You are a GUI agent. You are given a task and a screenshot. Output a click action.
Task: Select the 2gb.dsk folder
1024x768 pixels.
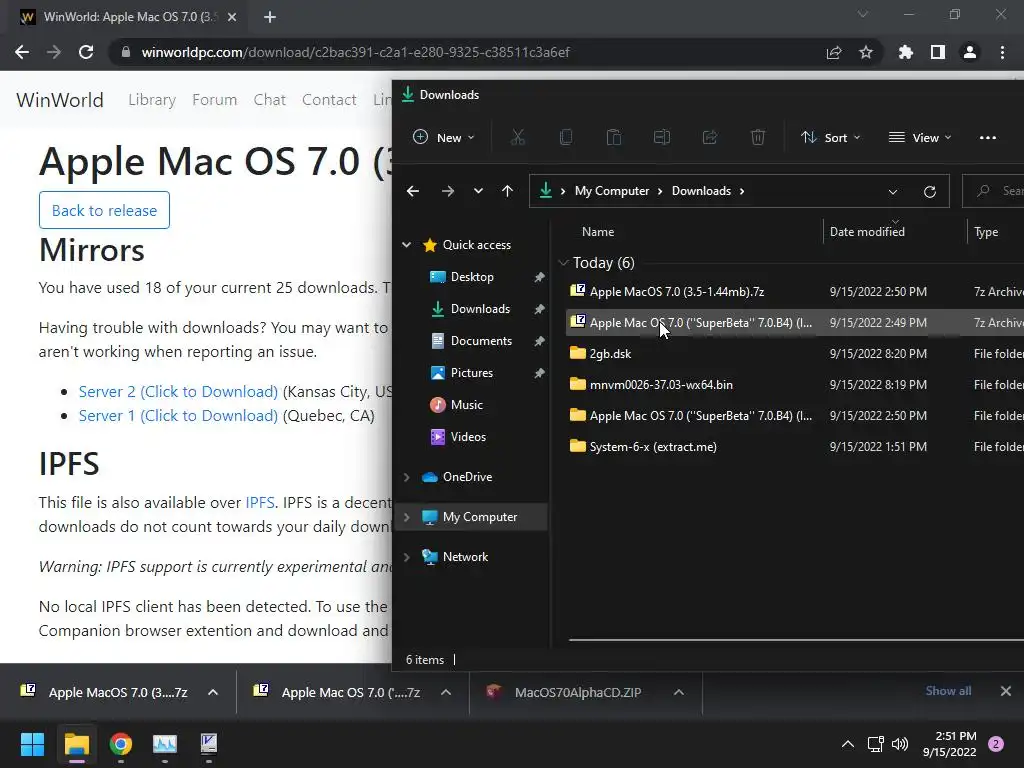tap(610, 353)
